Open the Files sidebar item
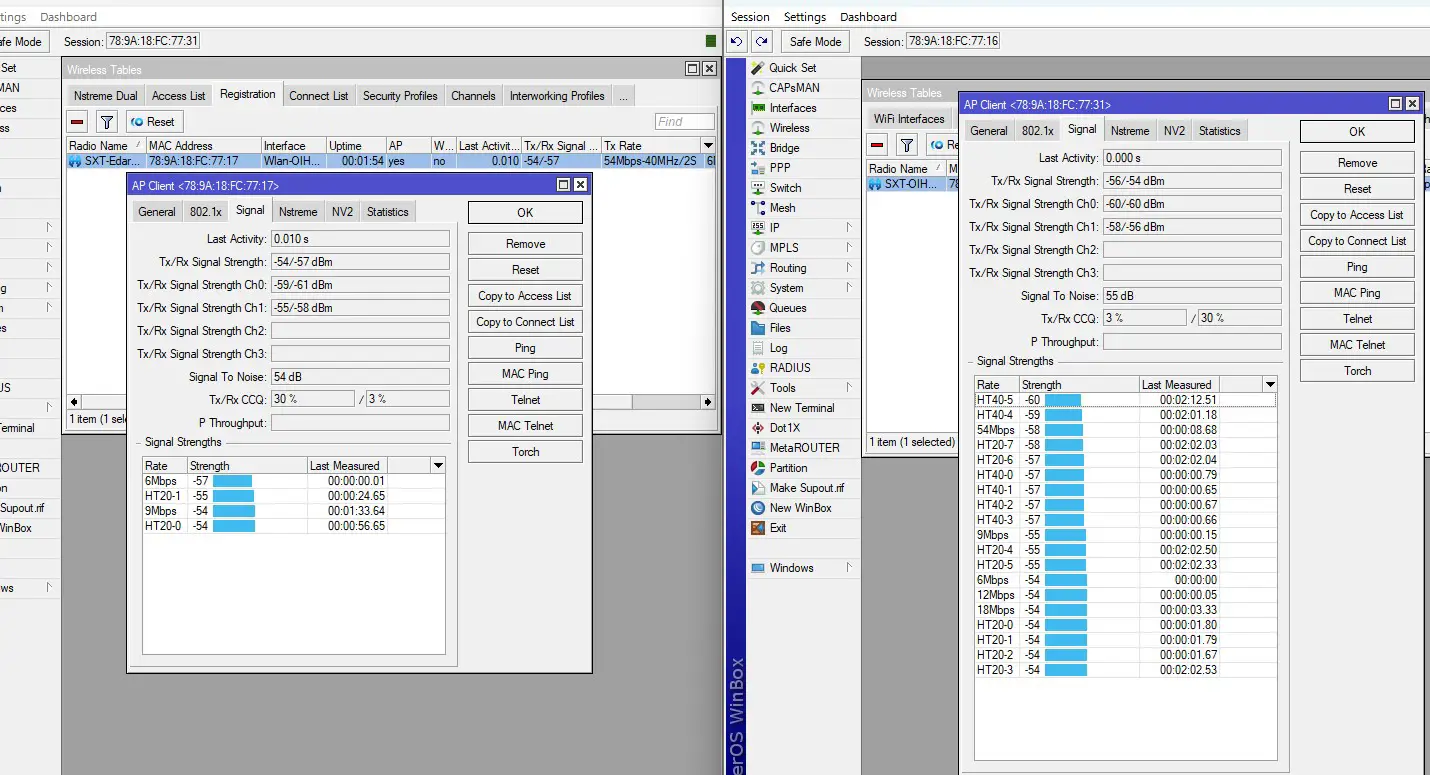The width and height of the screenshot is (1430, 775). point(780,328)
